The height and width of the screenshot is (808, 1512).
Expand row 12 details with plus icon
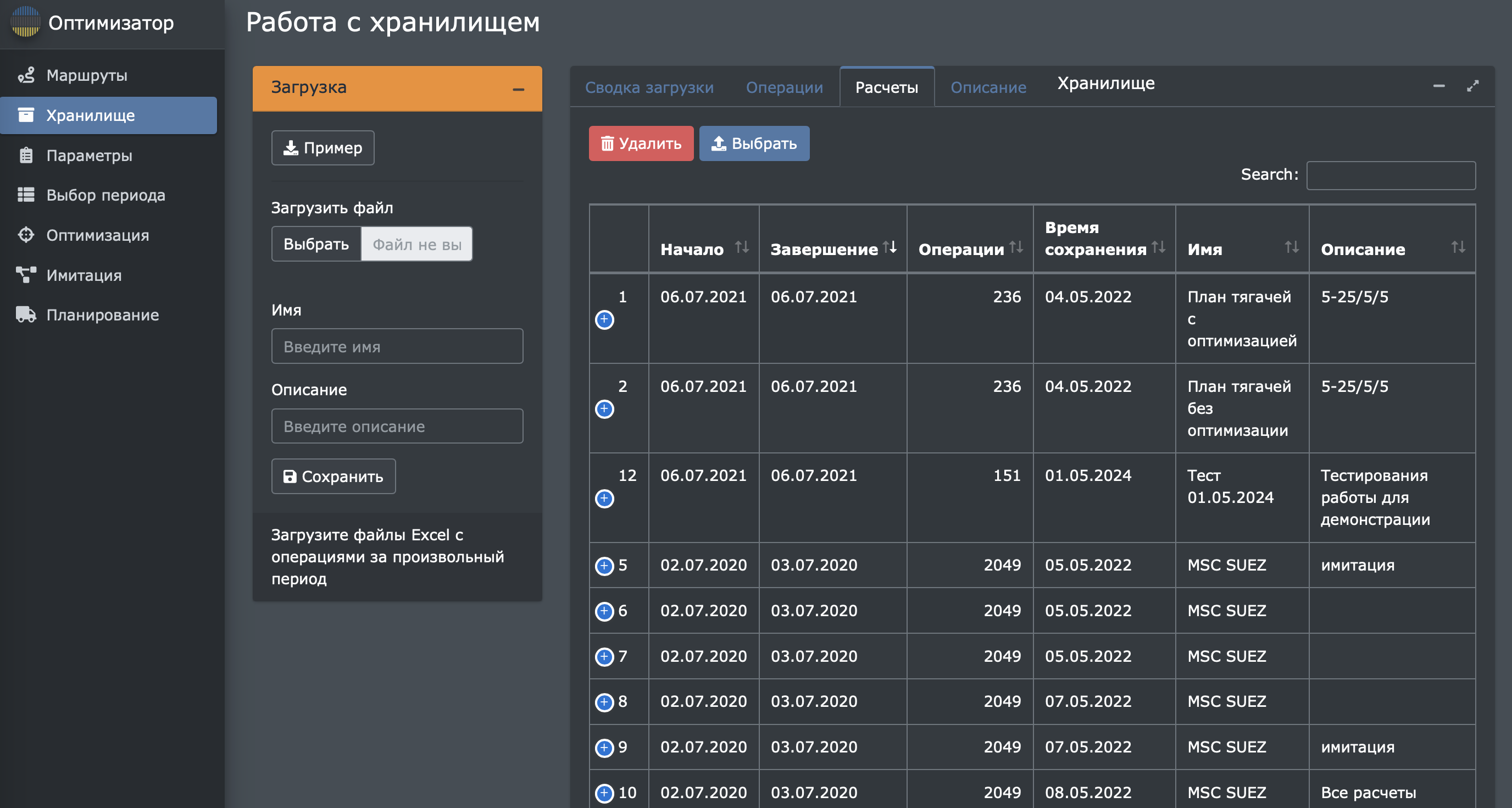click(x=604, y=499)
